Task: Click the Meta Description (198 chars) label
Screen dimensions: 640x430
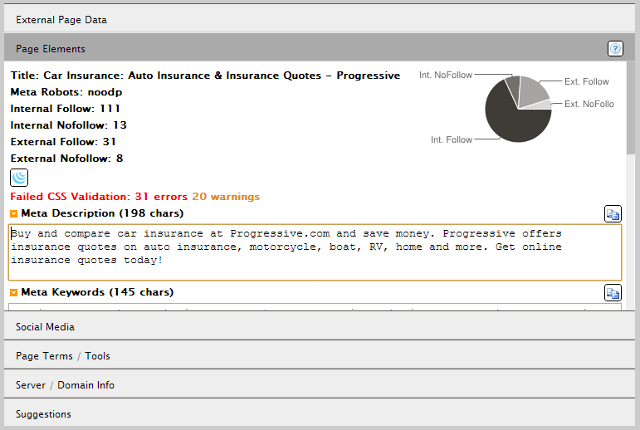Action: click(102, 213)
